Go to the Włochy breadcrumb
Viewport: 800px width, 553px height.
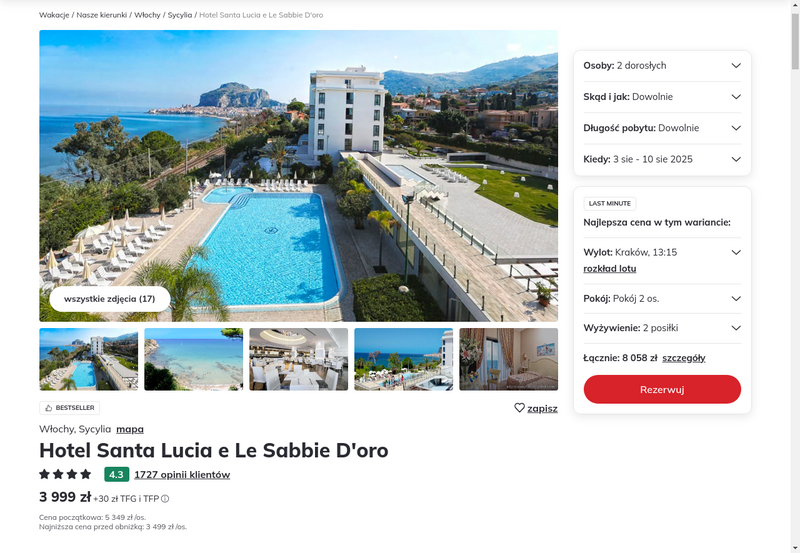click(147, 15)
